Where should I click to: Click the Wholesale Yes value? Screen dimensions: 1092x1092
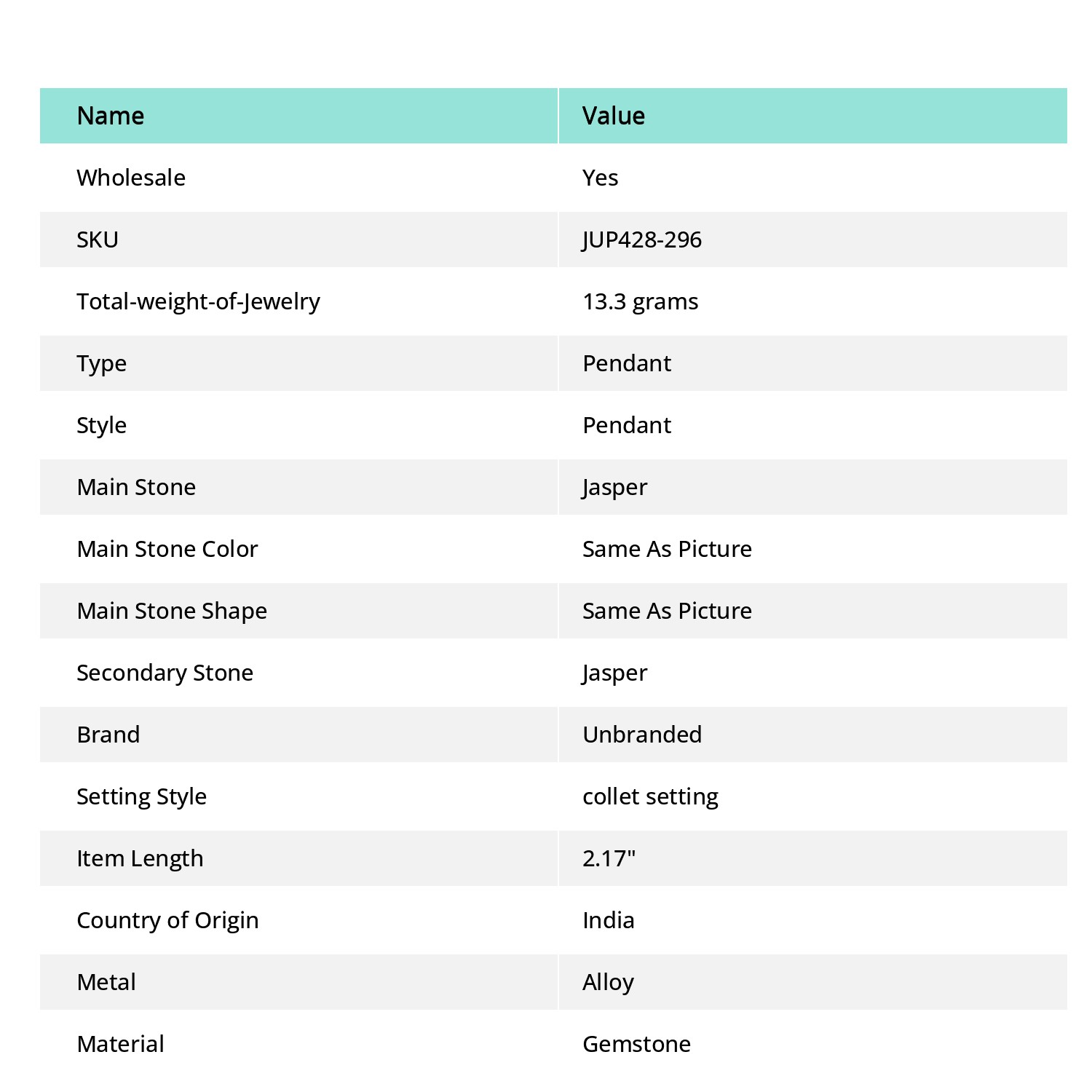[x=600, y=178]
